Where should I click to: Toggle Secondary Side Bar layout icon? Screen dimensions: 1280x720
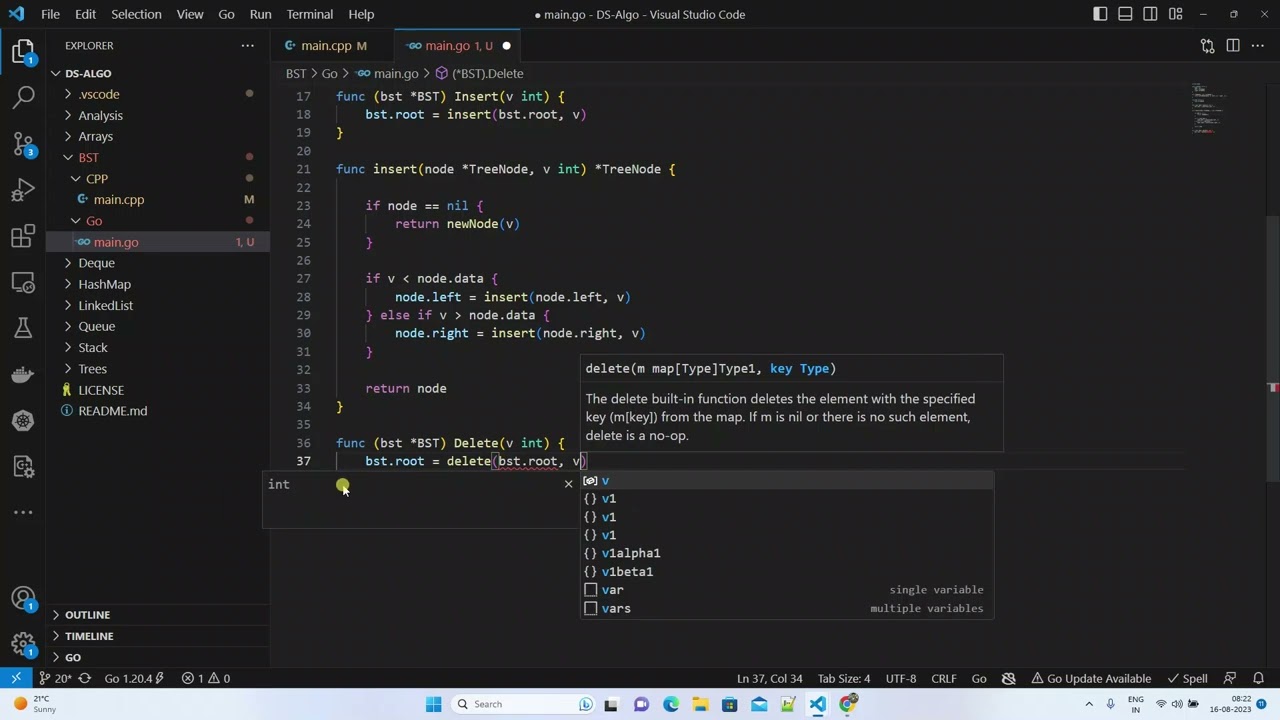(x=1150, y=14)
